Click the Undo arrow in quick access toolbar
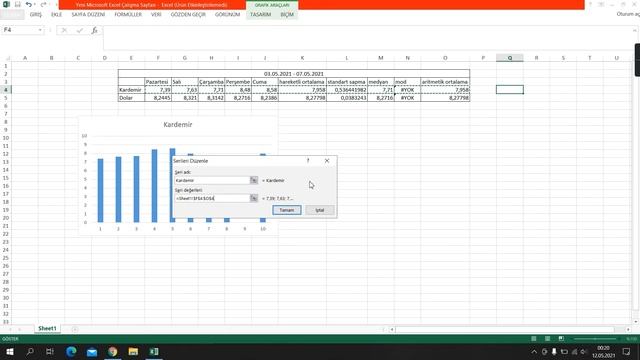Screen dimensions: 640x360 (x=29, y=4)
